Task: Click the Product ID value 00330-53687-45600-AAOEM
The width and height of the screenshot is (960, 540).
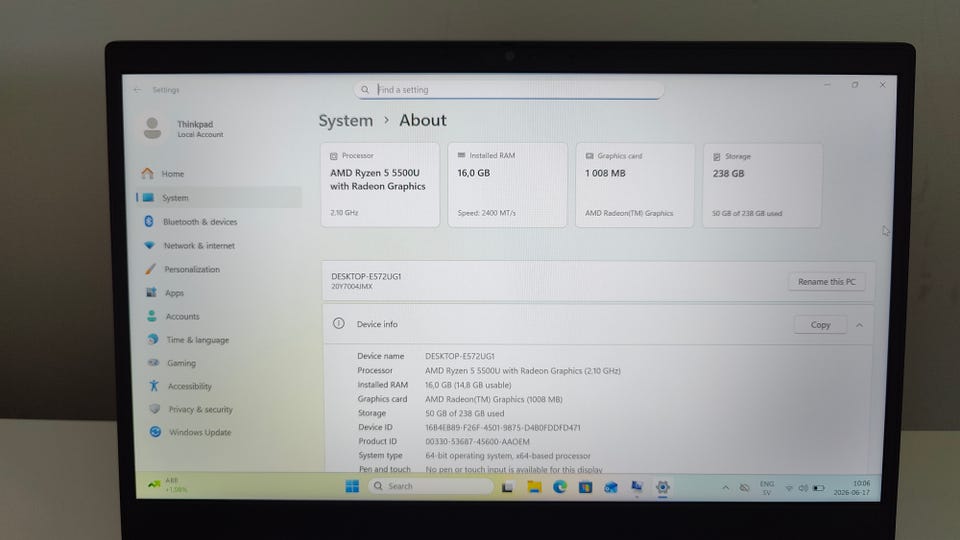Action: click(x=478, y=441)
